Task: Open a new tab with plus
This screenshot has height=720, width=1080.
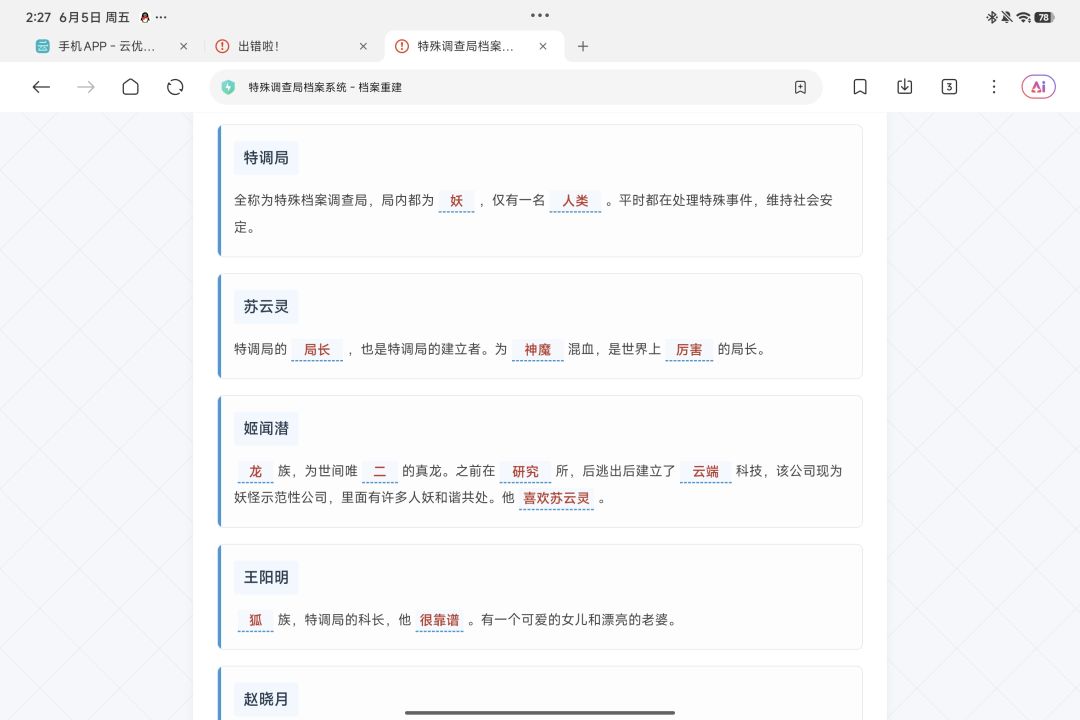Action: [x=583, y=46]
